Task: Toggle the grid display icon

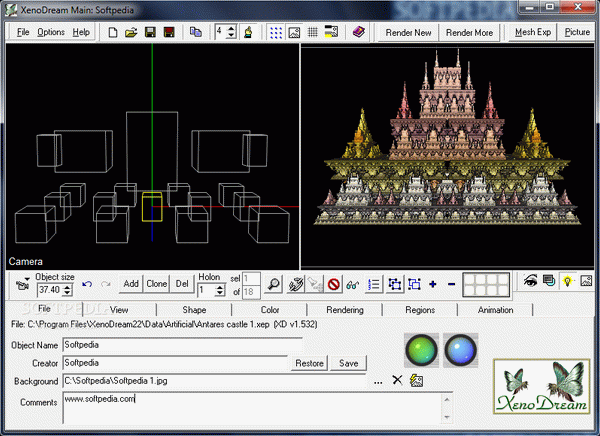Action: tap(313, 33)
